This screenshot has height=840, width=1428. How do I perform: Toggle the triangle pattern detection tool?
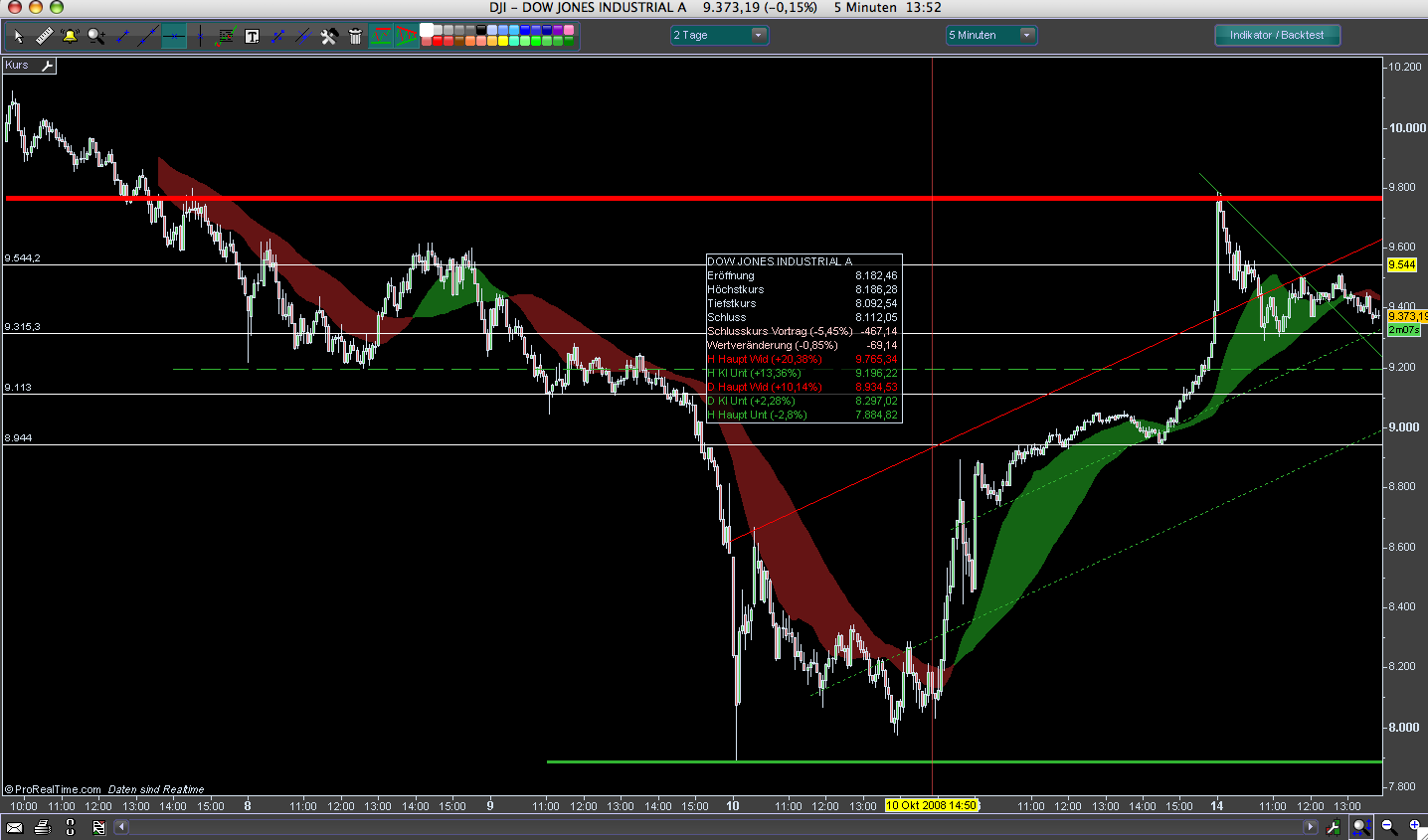coord(407,37)
